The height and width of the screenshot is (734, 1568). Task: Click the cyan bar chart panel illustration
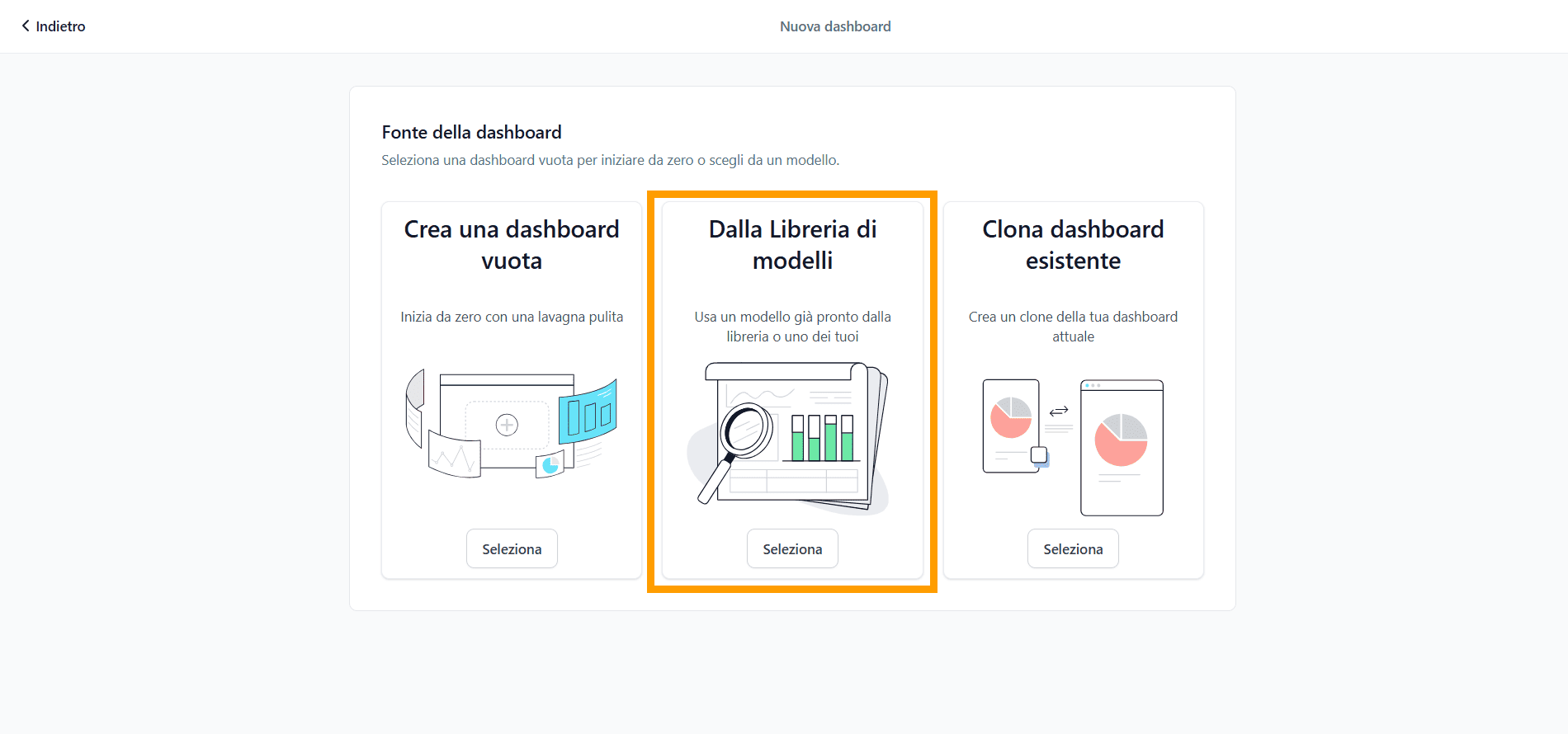pyautogui.click(x=588, y=412)
